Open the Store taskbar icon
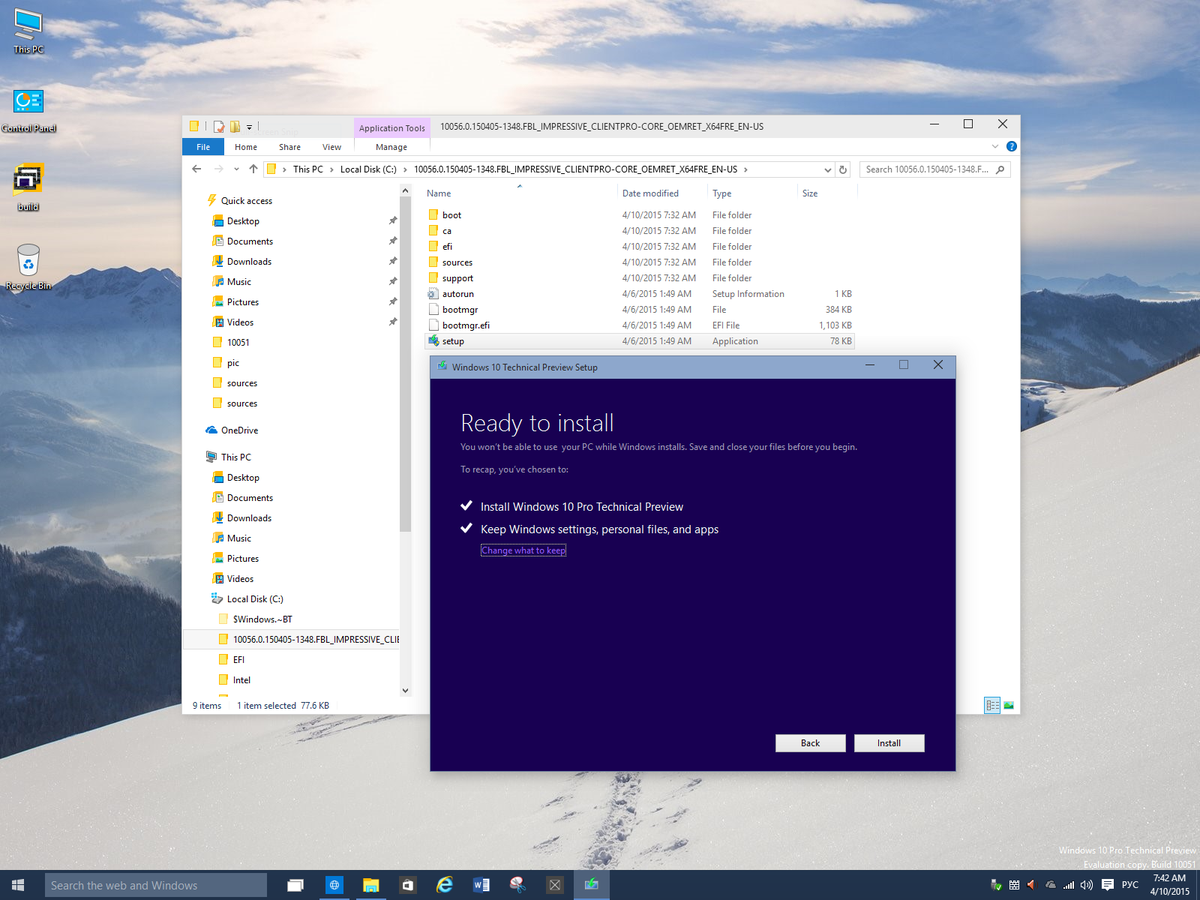1200x900 pixels. (x=408, y=885)
